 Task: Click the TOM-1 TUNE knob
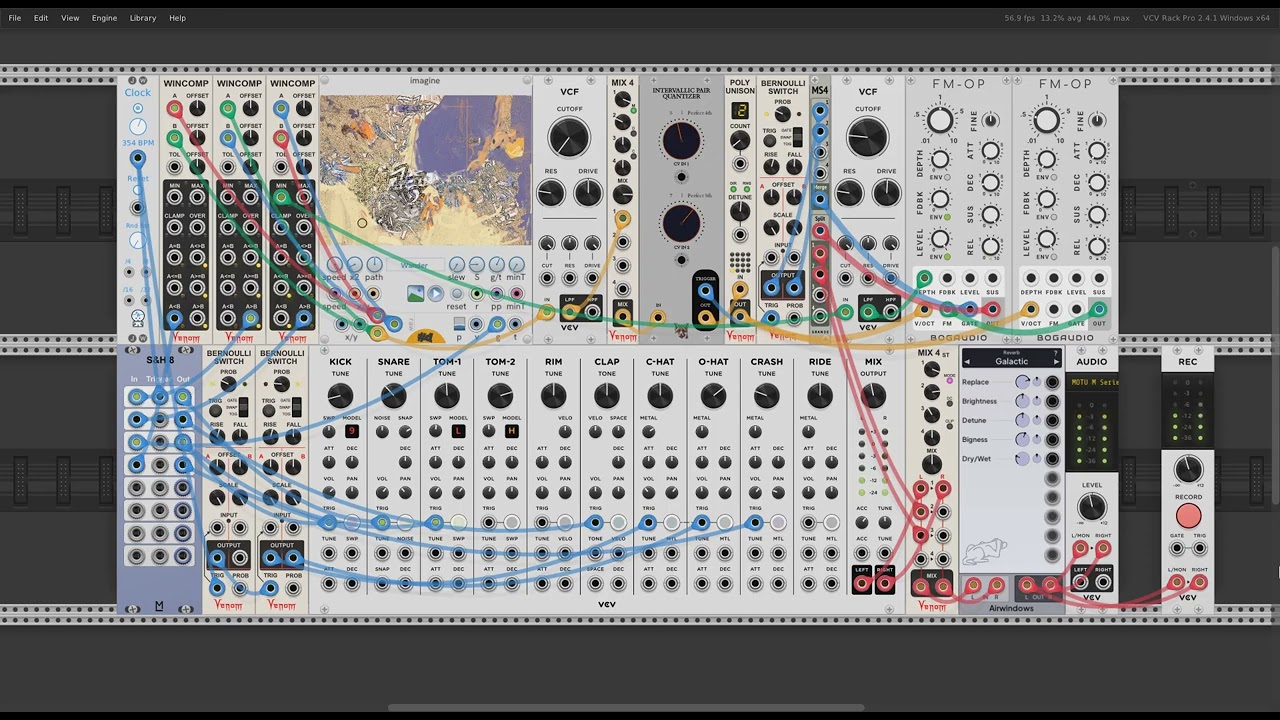pyautogui.click(x=447, y=397)
